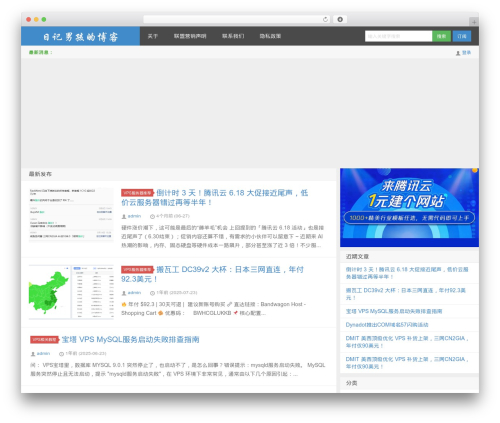Image resolution: width=500 pixels, height=423 pixels.
Task: Open the 联盟营销声明 menu item
Action: [190, 36]
